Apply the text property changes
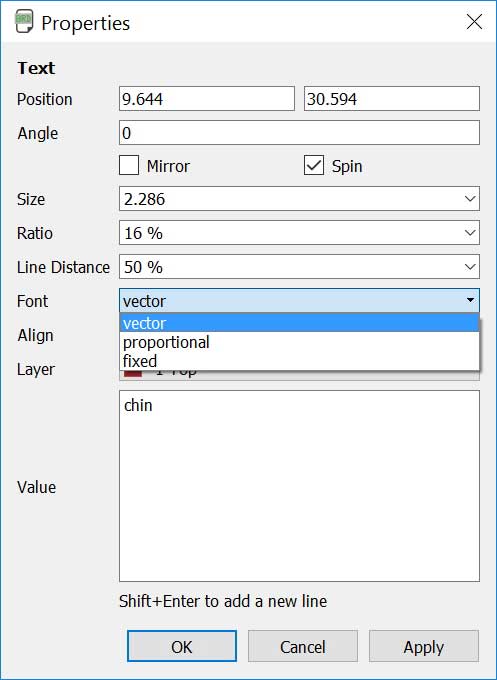497x680 pixels. point(424,646)
